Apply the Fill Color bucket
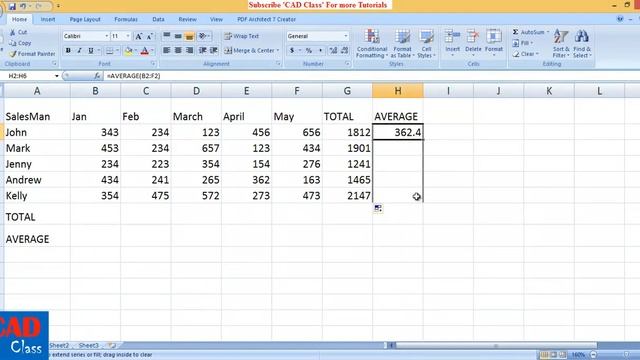This screenshot has width=640, height=360. pos(129,51)
